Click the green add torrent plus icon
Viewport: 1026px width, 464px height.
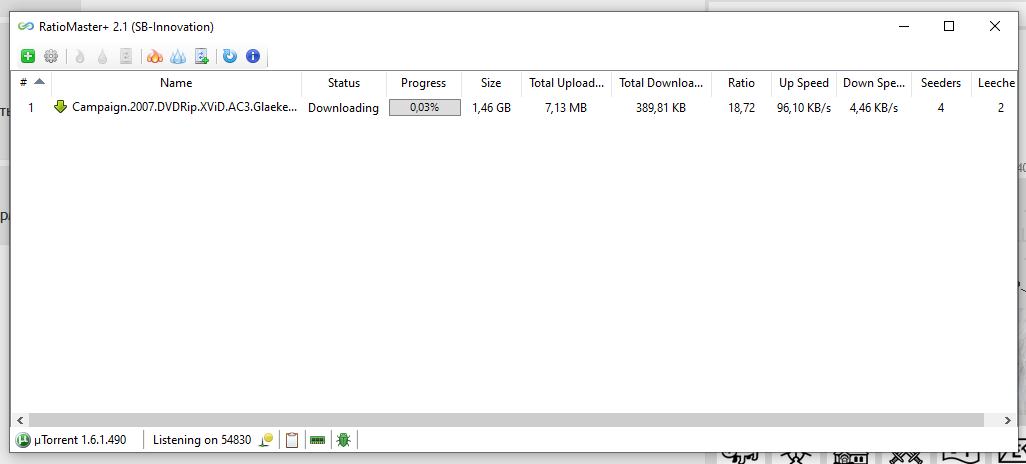click(27, 56)
